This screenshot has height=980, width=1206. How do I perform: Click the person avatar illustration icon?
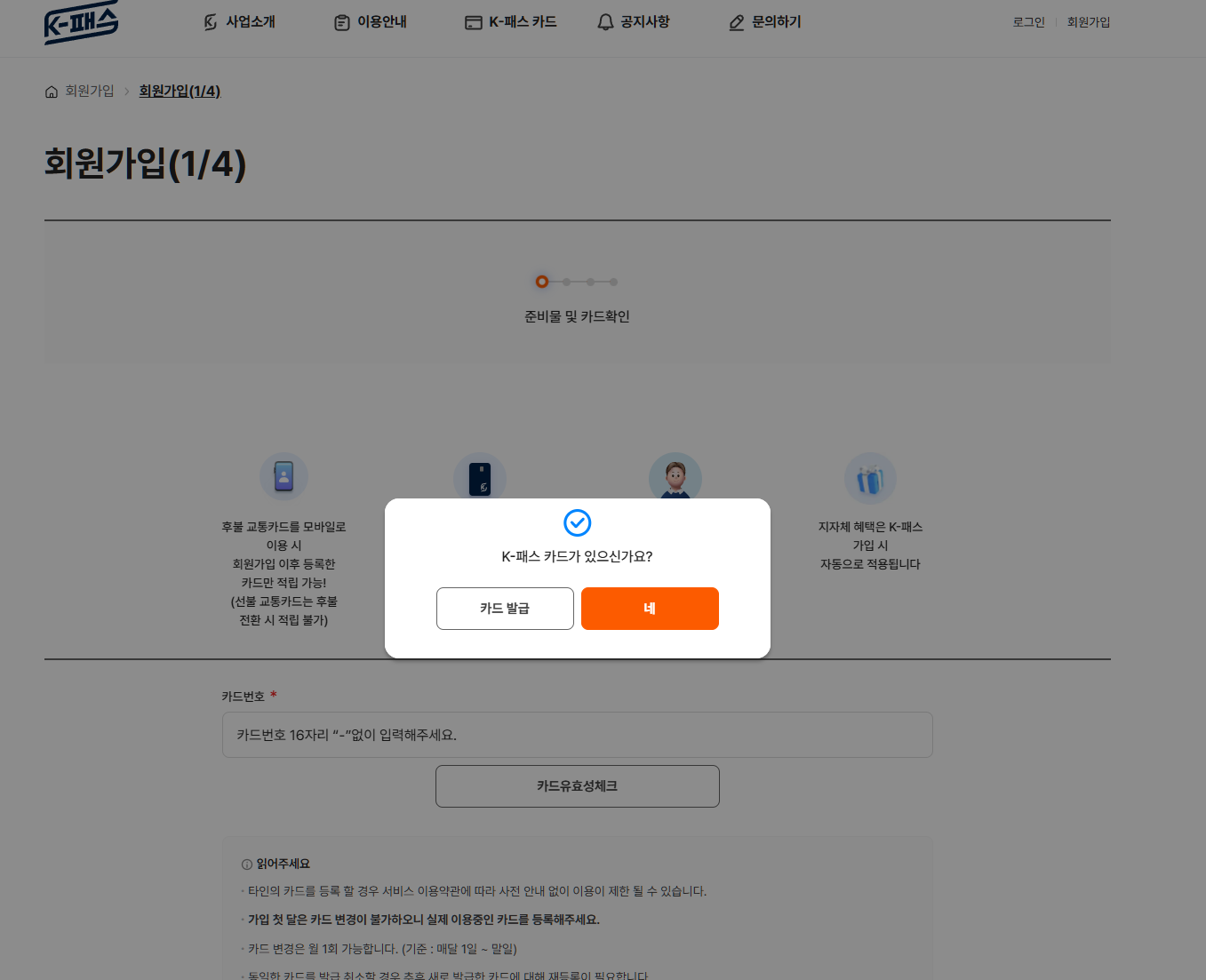coord(675,476)
